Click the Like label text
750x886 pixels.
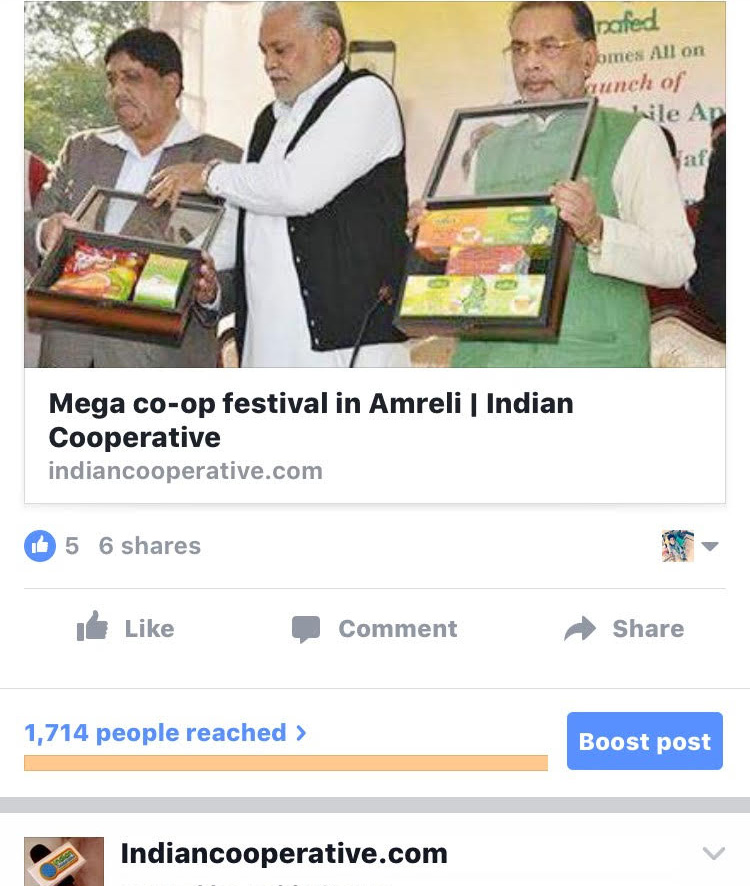[x=150, y=629]
